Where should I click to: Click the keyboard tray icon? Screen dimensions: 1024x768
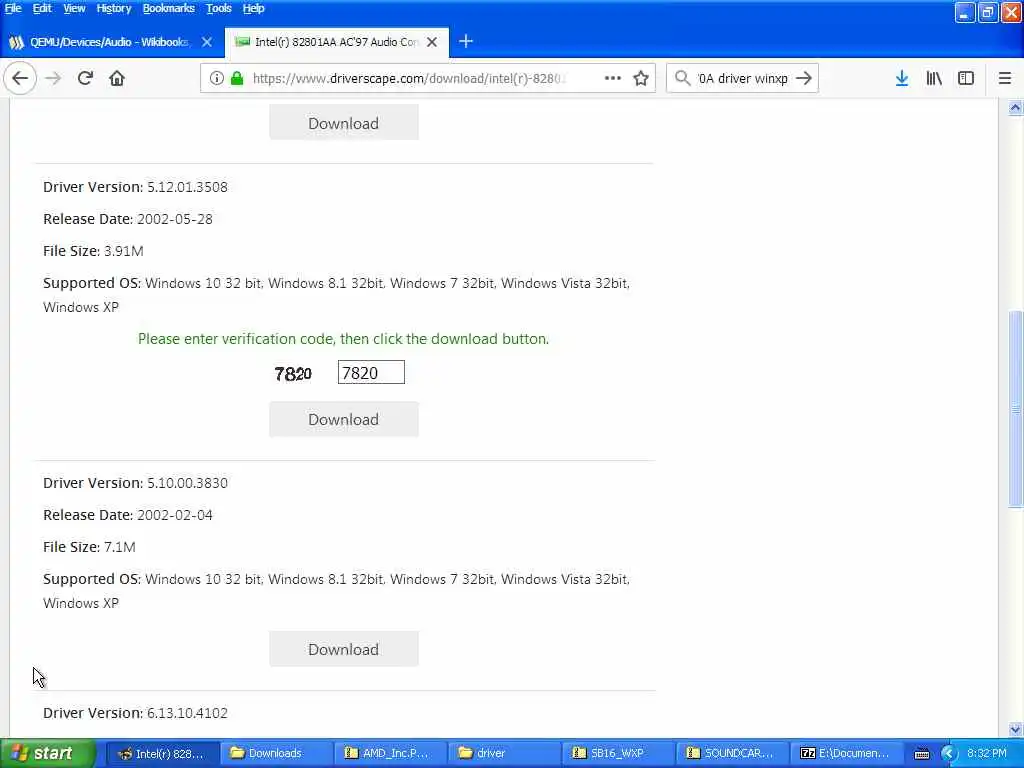(921, 754)
